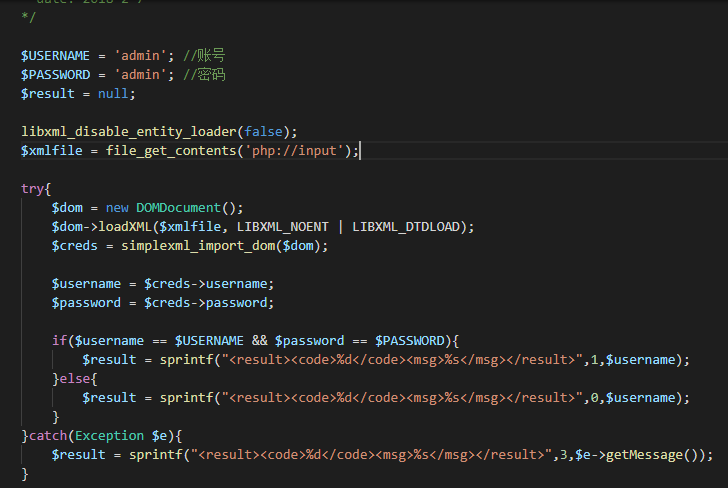Click the LIBXML_NOENT constant

[x=282, y=227]
